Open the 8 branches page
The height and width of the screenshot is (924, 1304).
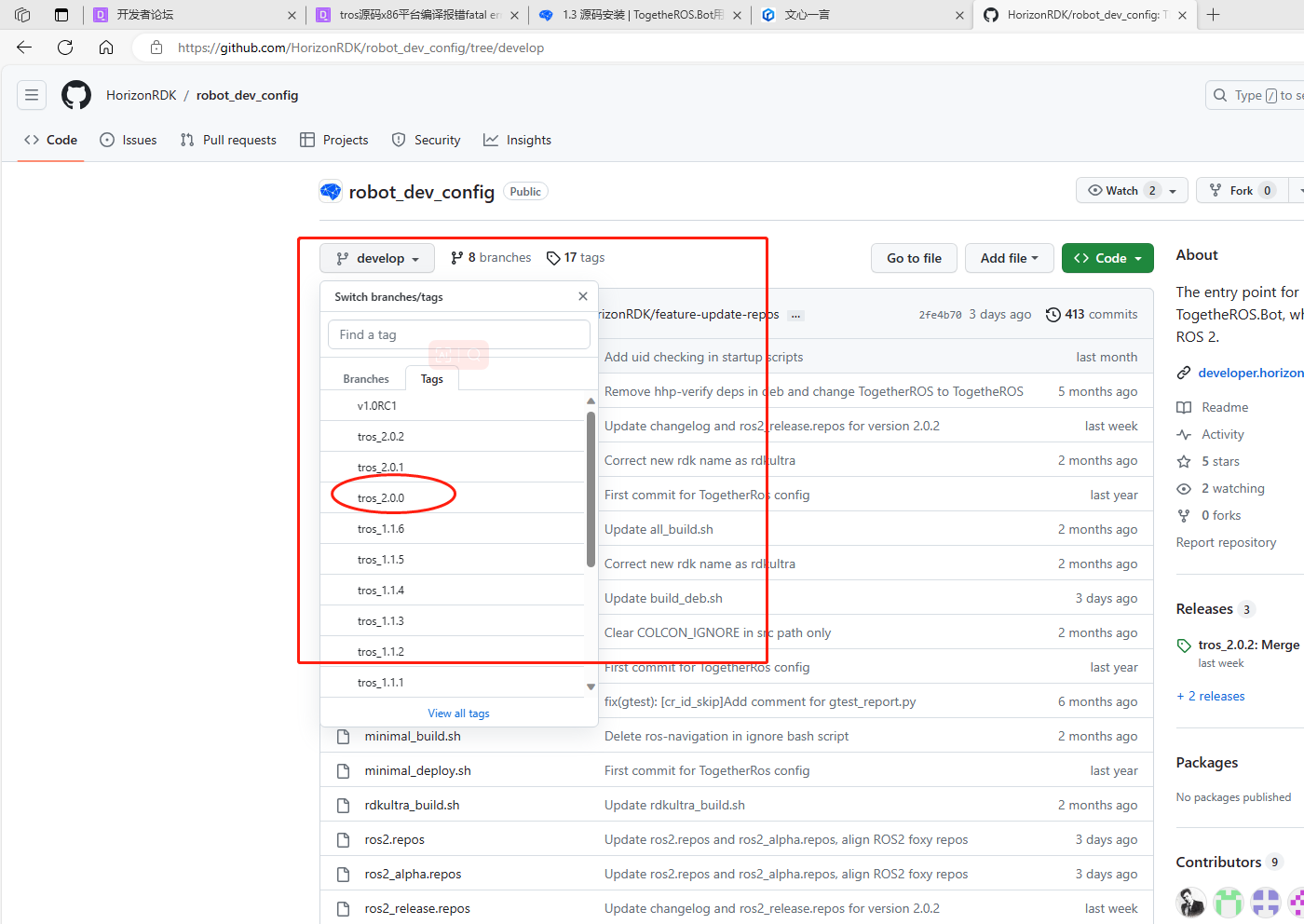491,258
